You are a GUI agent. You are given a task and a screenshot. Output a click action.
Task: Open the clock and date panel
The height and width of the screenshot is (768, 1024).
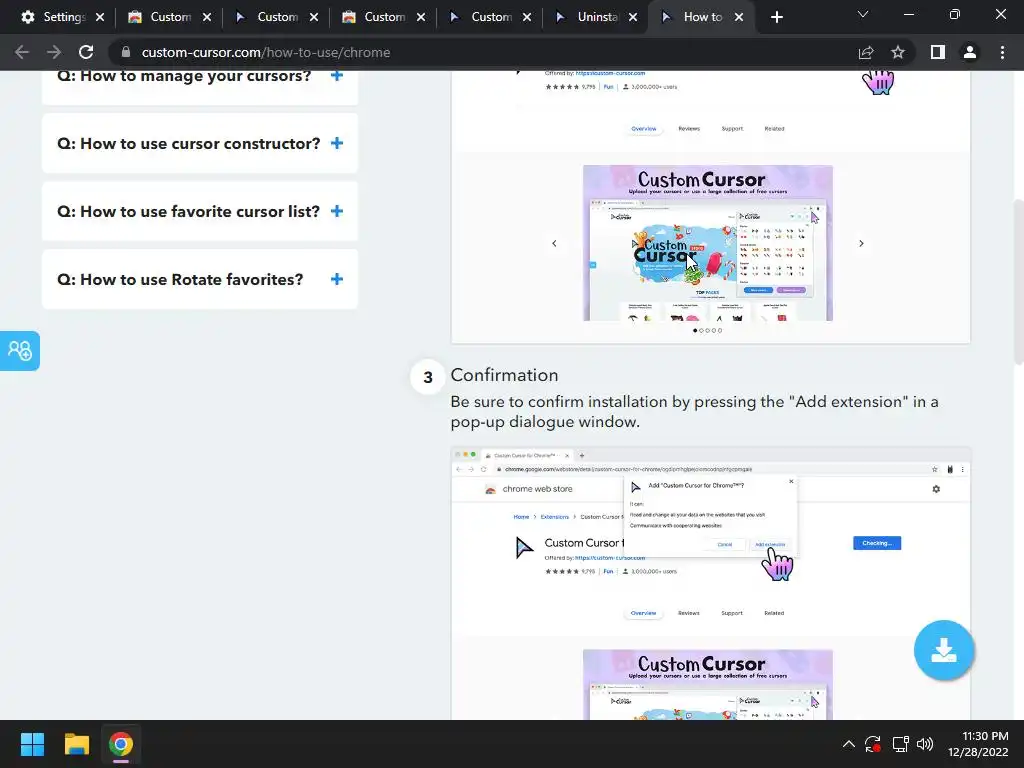(x=978, y=744)
